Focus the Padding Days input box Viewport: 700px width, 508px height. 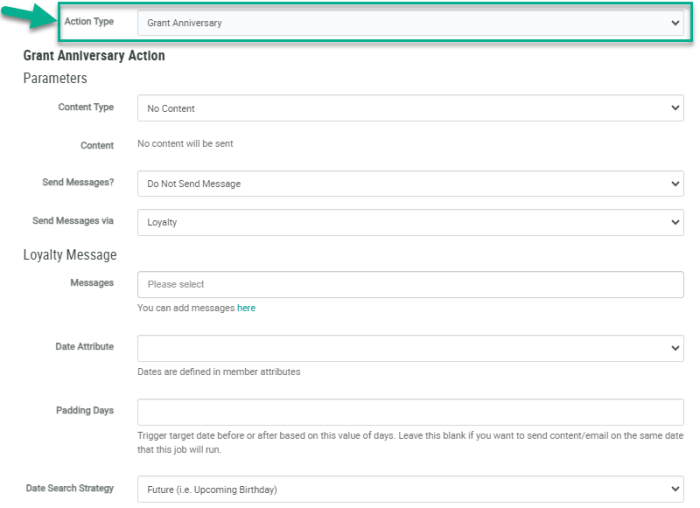pyautogui.click(x=410, y=412)
